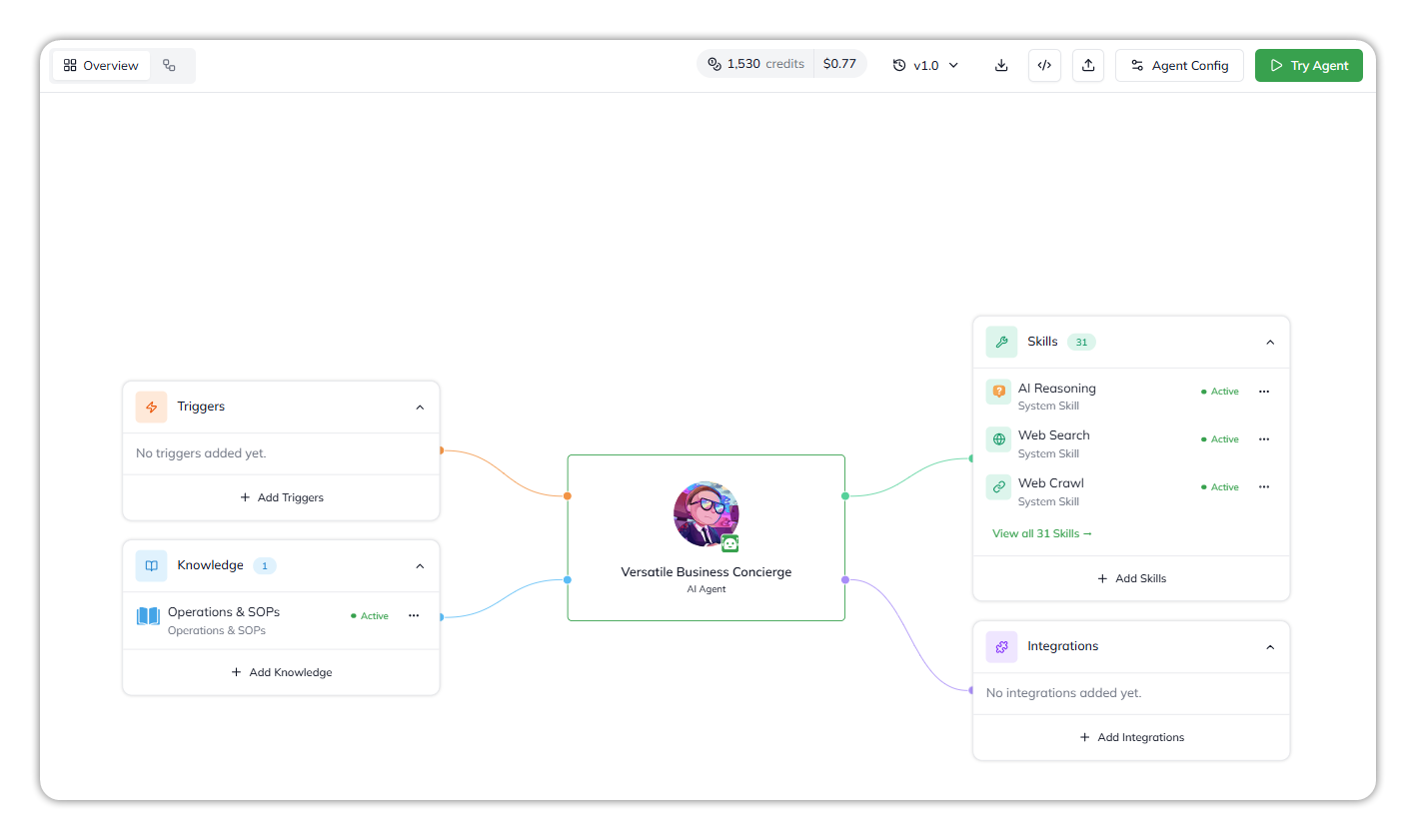Collapse the Knowledge panel
1416x840 pixels.
coord(420,566)
